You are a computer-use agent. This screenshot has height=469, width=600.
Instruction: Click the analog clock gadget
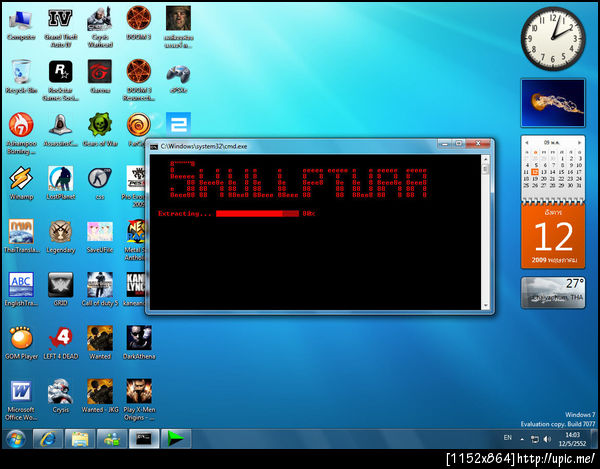(553, 38)
